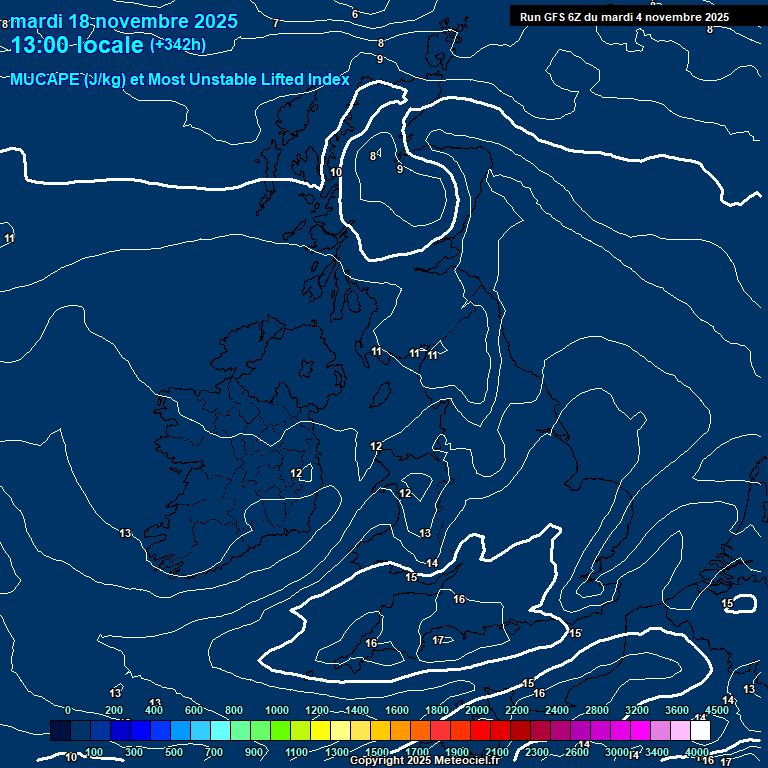
Task: Click the legend value "1300"
Action: (337, 752)
